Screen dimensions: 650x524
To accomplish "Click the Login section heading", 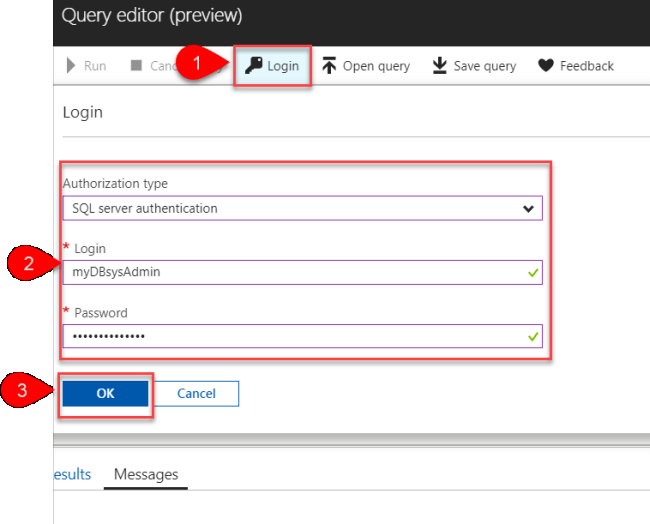I will tap(83, 112).
